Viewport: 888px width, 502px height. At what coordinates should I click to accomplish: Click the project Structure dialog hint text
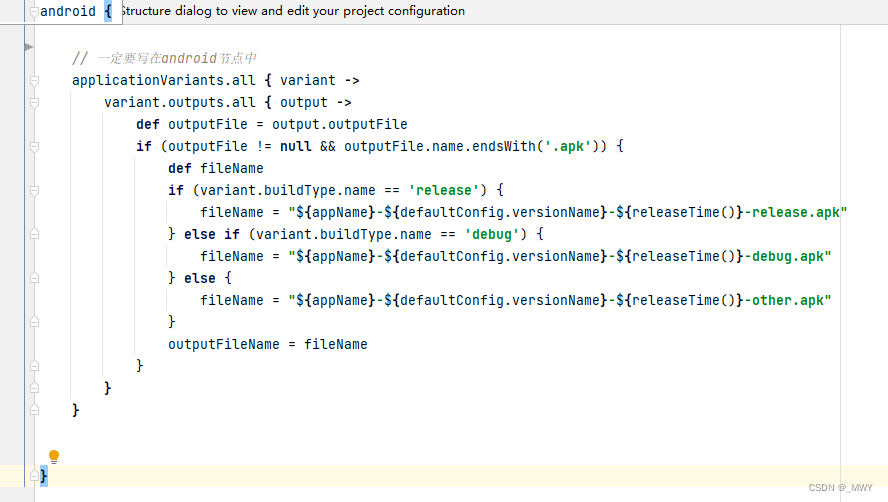coord(292,11)
